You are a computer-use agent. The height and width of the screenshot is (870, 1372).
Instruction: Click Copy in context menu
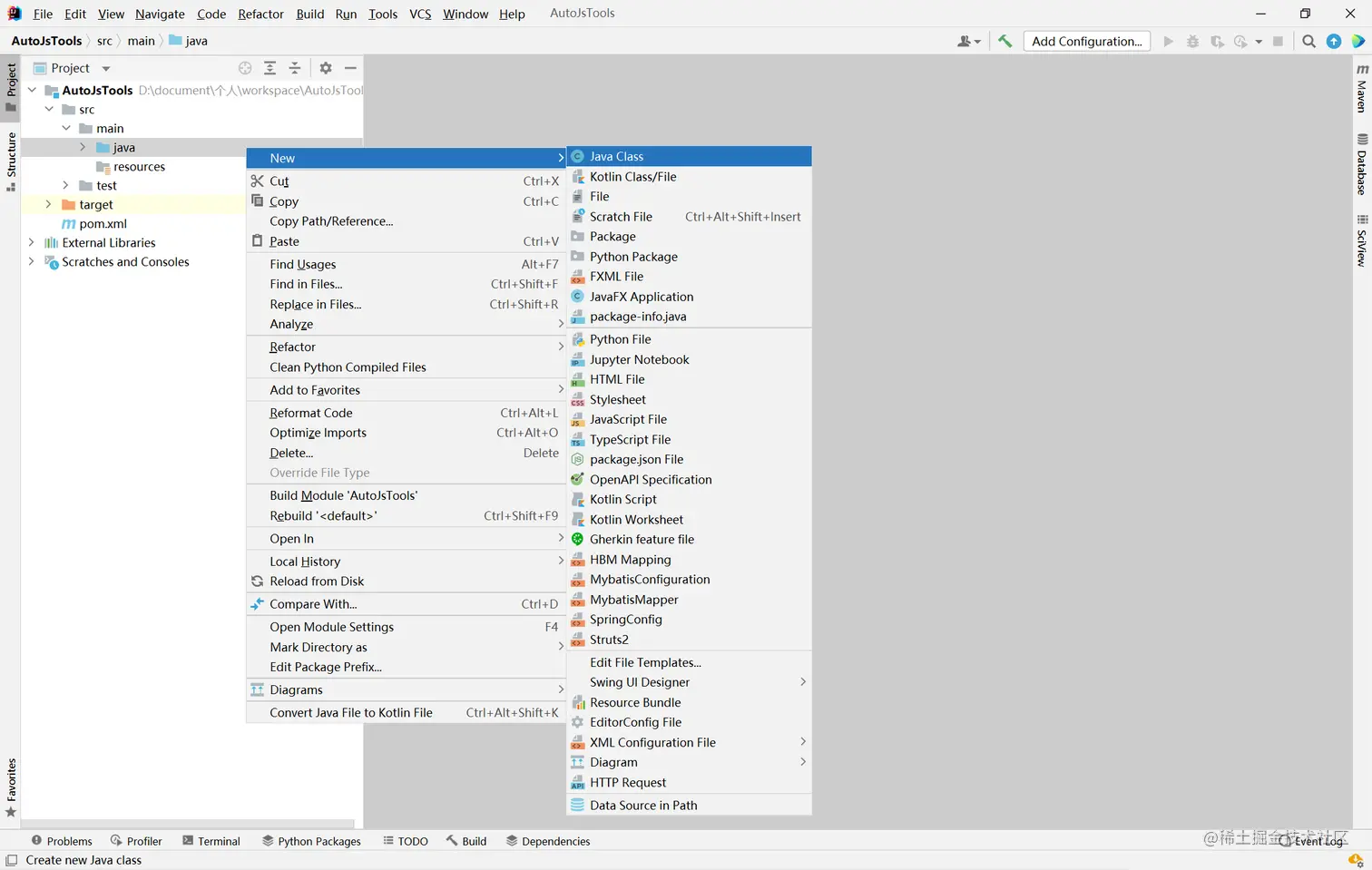point(406,201)
